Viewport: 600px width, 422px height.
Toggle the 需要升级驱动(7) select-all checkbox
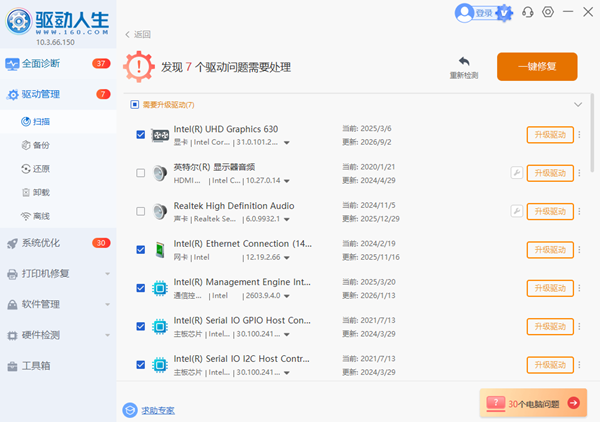tap(134, 104)
